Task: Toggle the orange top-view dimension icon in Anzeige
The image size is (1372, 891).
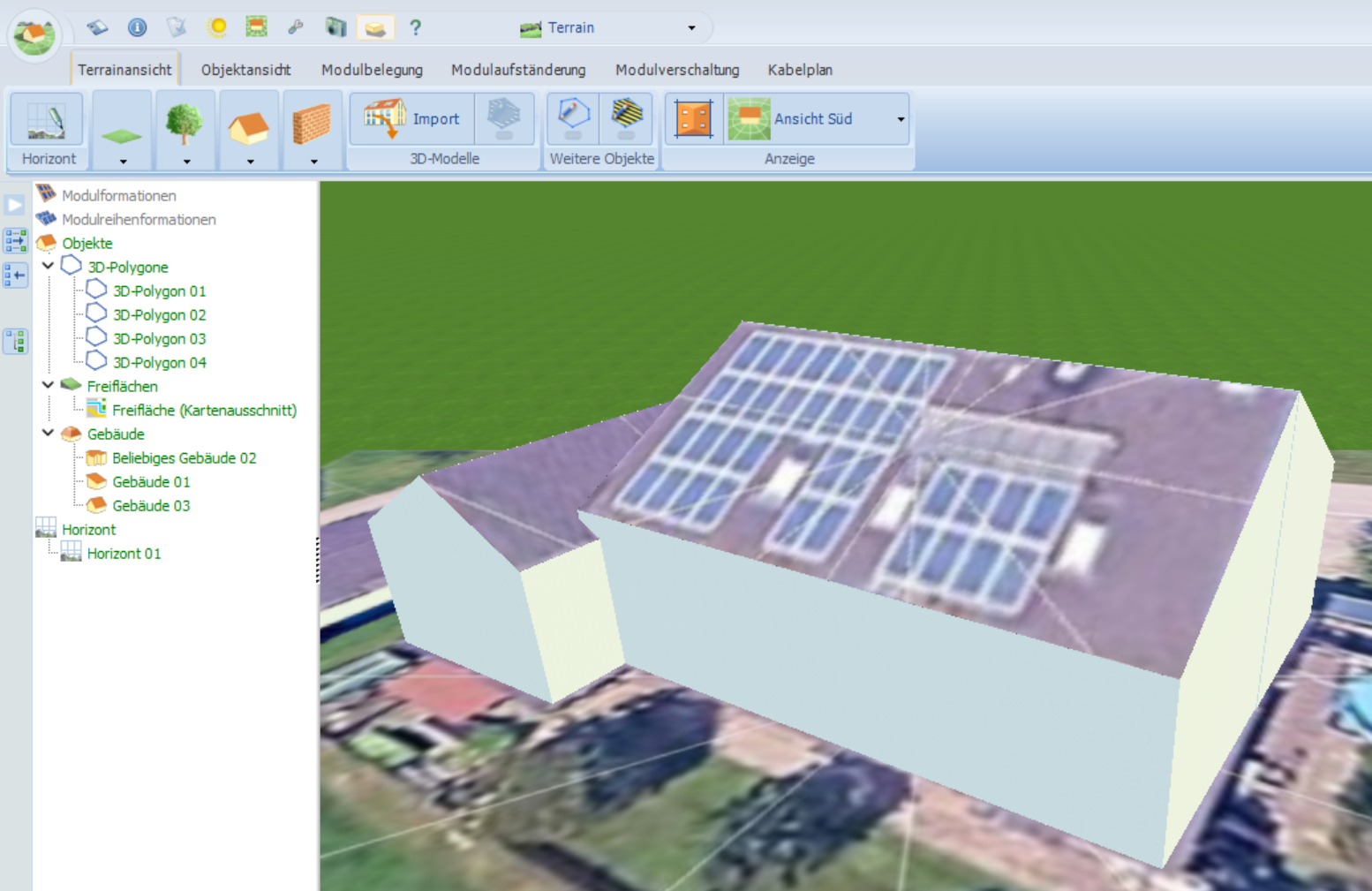Action: (693, 118)
